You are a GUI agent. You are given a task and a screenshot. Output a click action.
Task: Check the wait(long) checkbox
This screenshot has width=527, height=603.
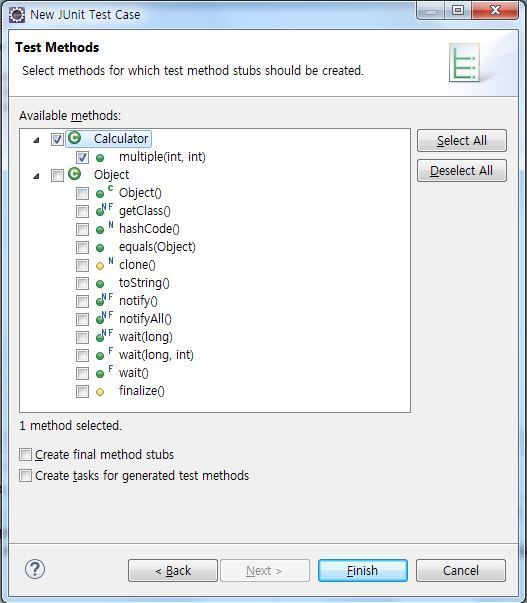[x=82, y=337]
